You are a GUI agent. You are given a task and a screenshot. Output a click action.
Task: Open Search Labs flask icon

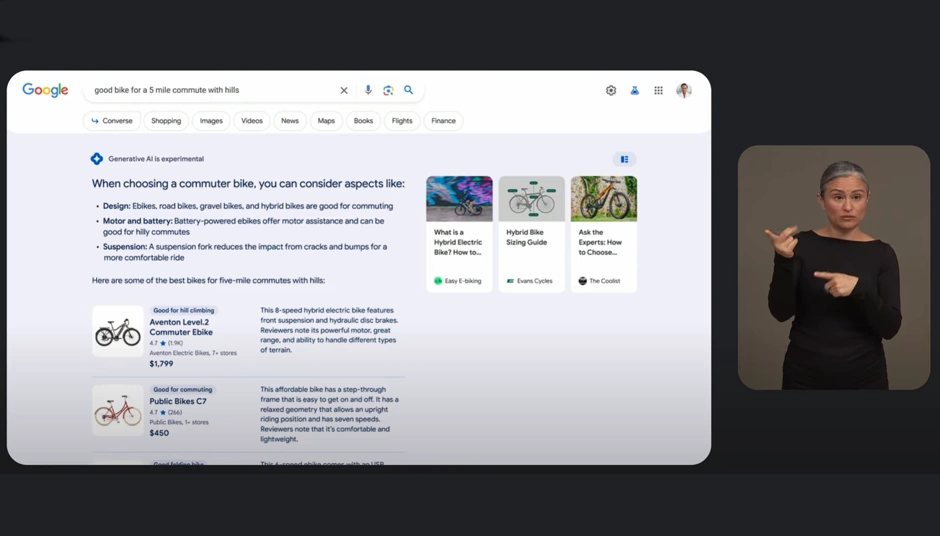click(x=634, y=91)
